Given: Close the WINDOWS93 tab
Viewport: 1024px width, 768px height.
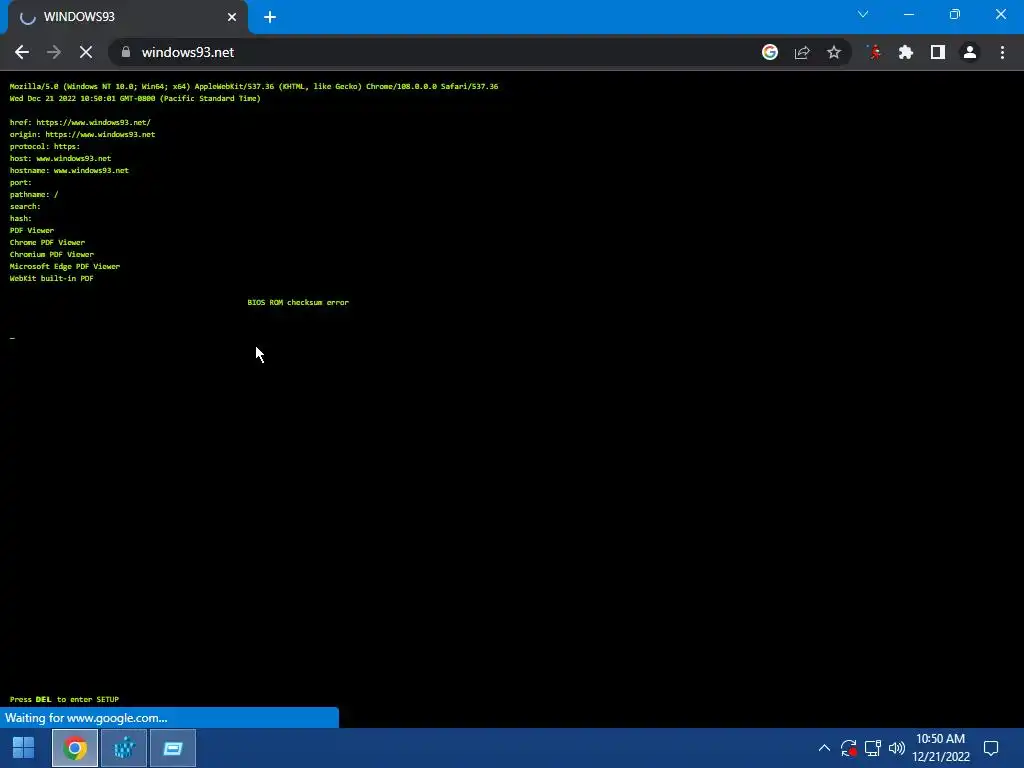Looking at the screenshot, I should tap(232, 17).
